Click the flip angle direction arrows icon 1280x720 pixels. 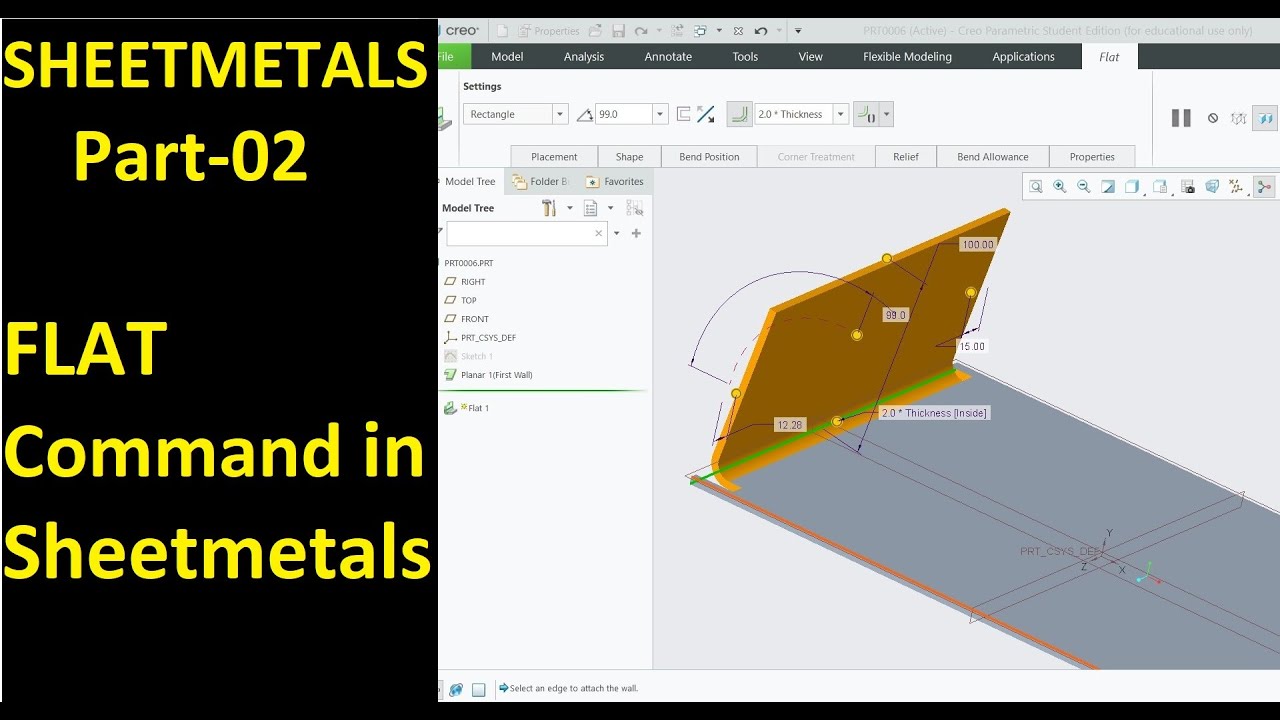(706, 114)
